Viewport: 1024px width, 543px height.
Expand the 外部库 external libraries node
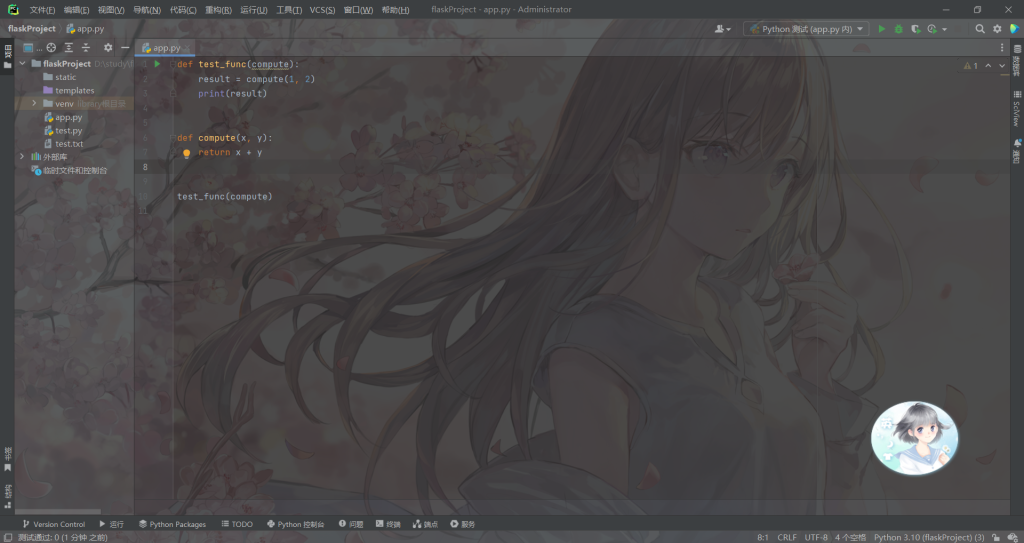(x=22, y=157)
